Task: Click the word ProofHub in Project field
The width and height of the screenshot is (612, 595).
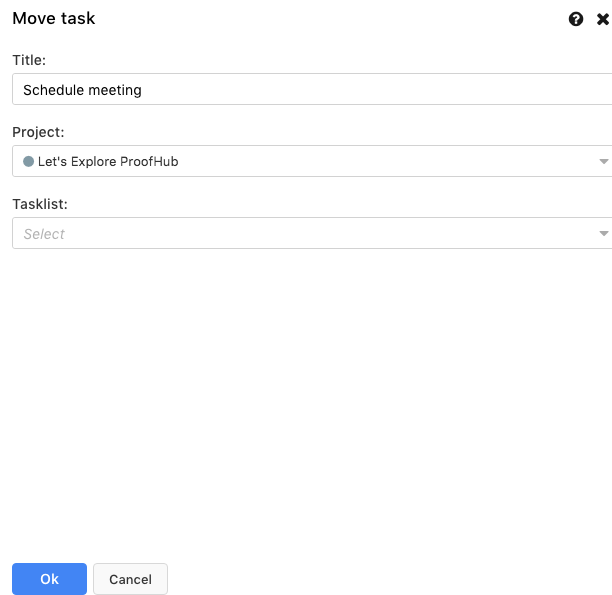Action: pos(149,161)
